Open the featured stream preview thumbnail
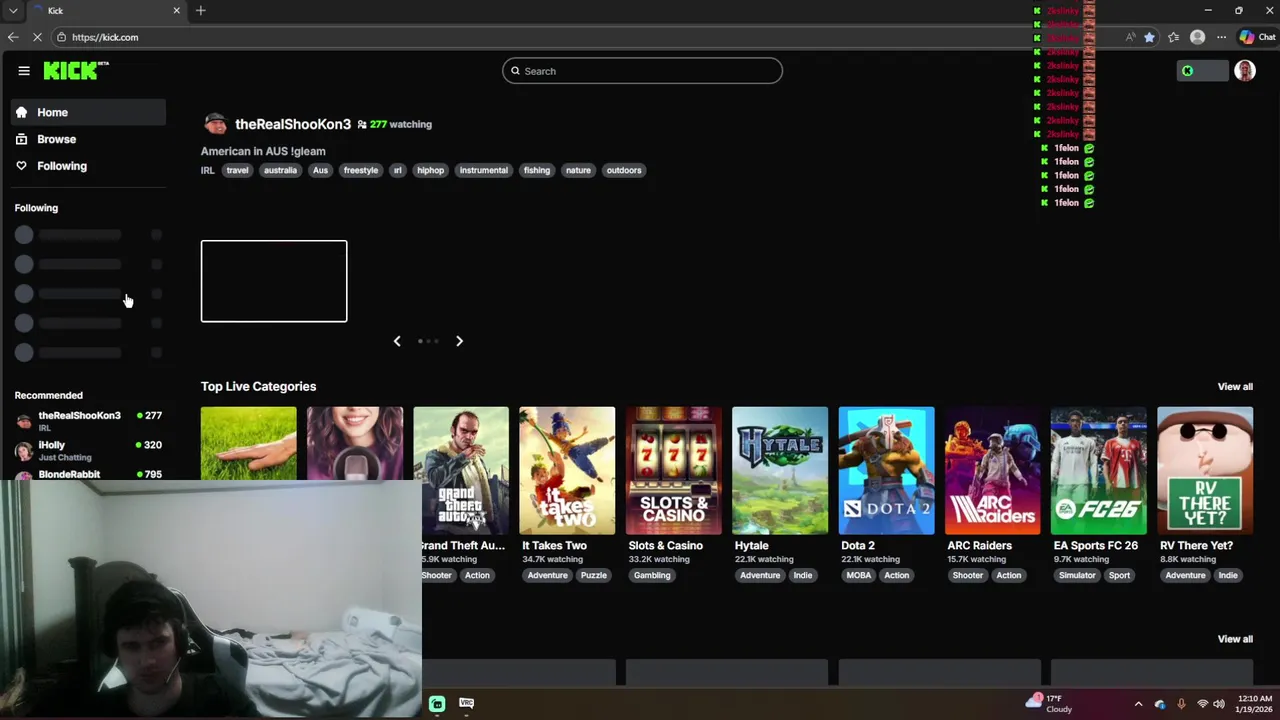The image size is (1280, 720). point(274,281)
